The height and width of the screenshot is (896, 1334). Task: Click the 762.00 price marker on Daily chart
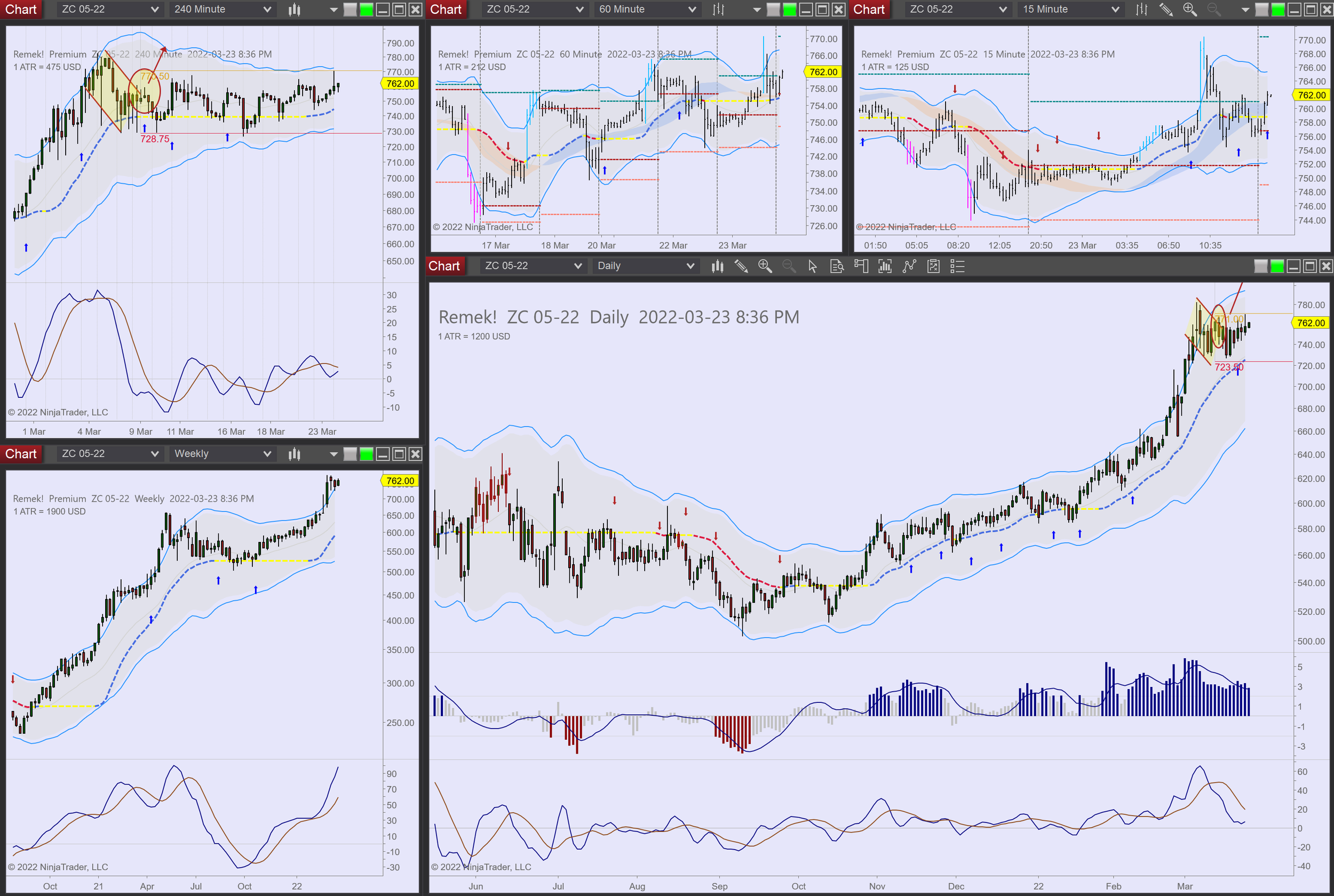click(1311, 323)
